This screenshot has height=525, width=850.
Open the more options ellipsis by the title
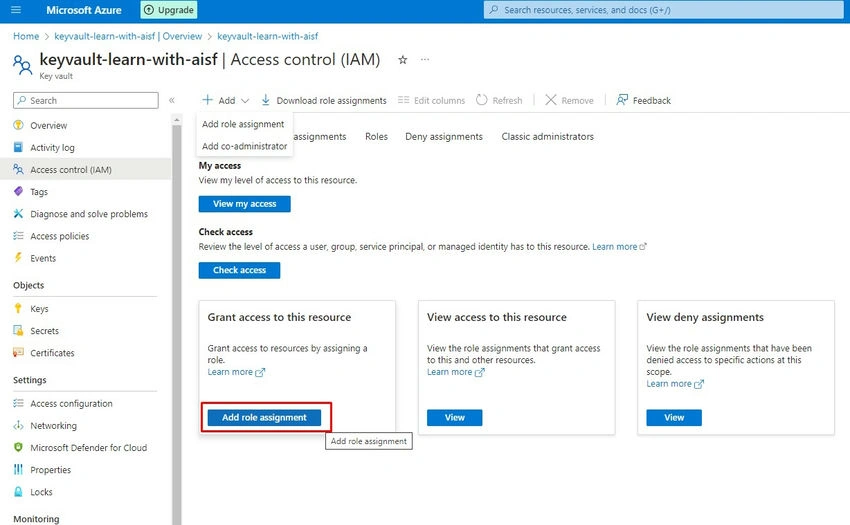(425, 59)
